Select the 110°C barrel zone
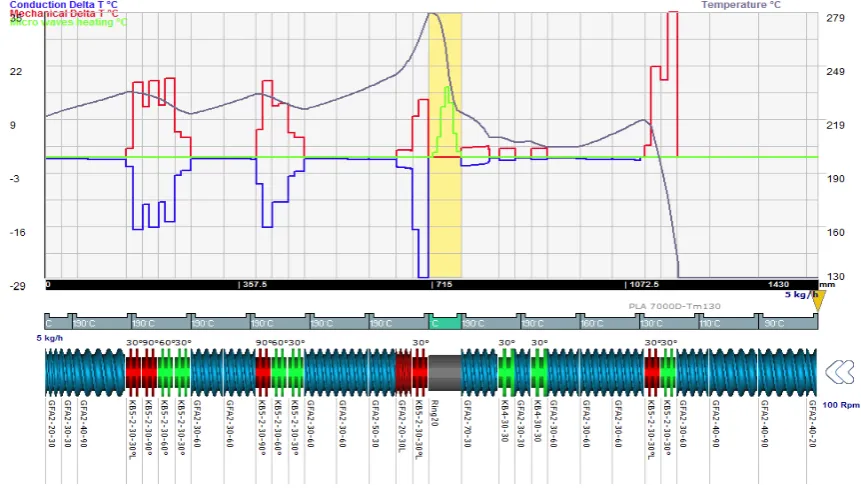Viewport: 861px width, 488px height. (728, 323)
